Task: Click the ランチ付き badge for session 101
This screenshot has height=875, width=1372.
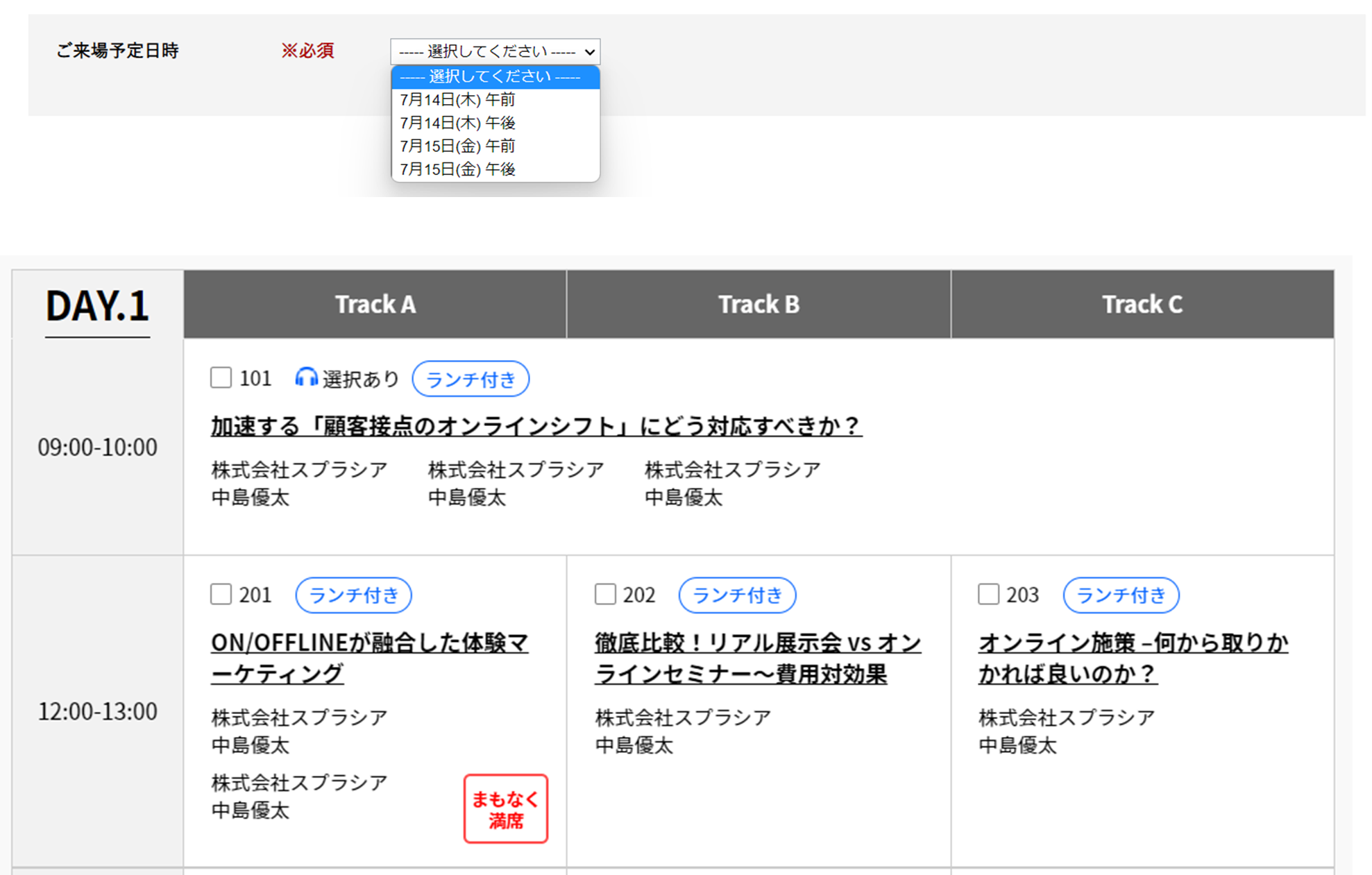Action: [471, 378]
